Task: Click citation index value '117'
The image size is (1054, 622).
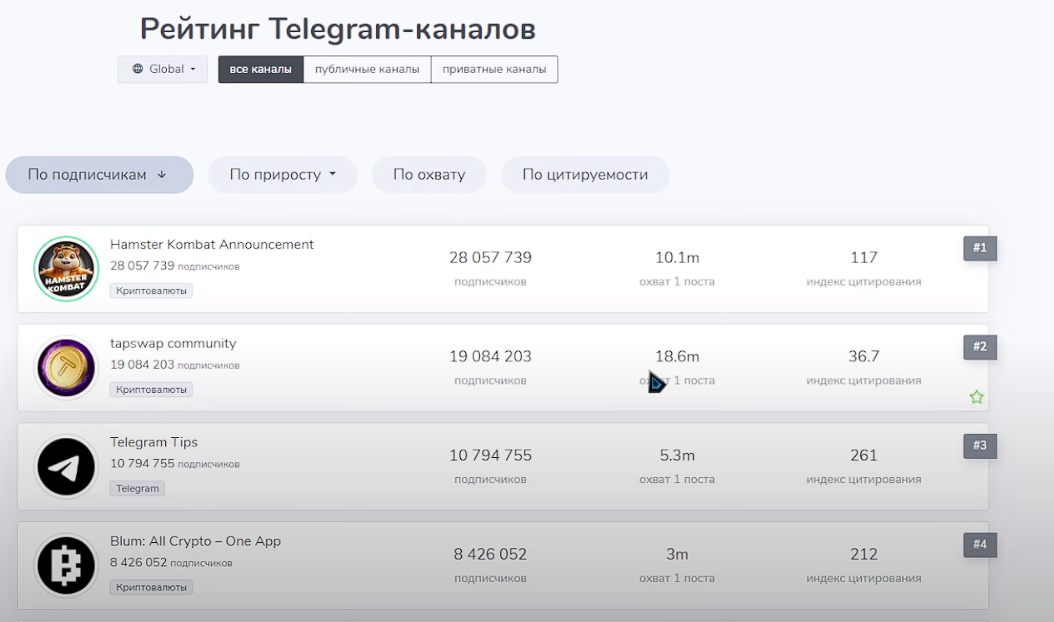Action: [x=864, y=258]
